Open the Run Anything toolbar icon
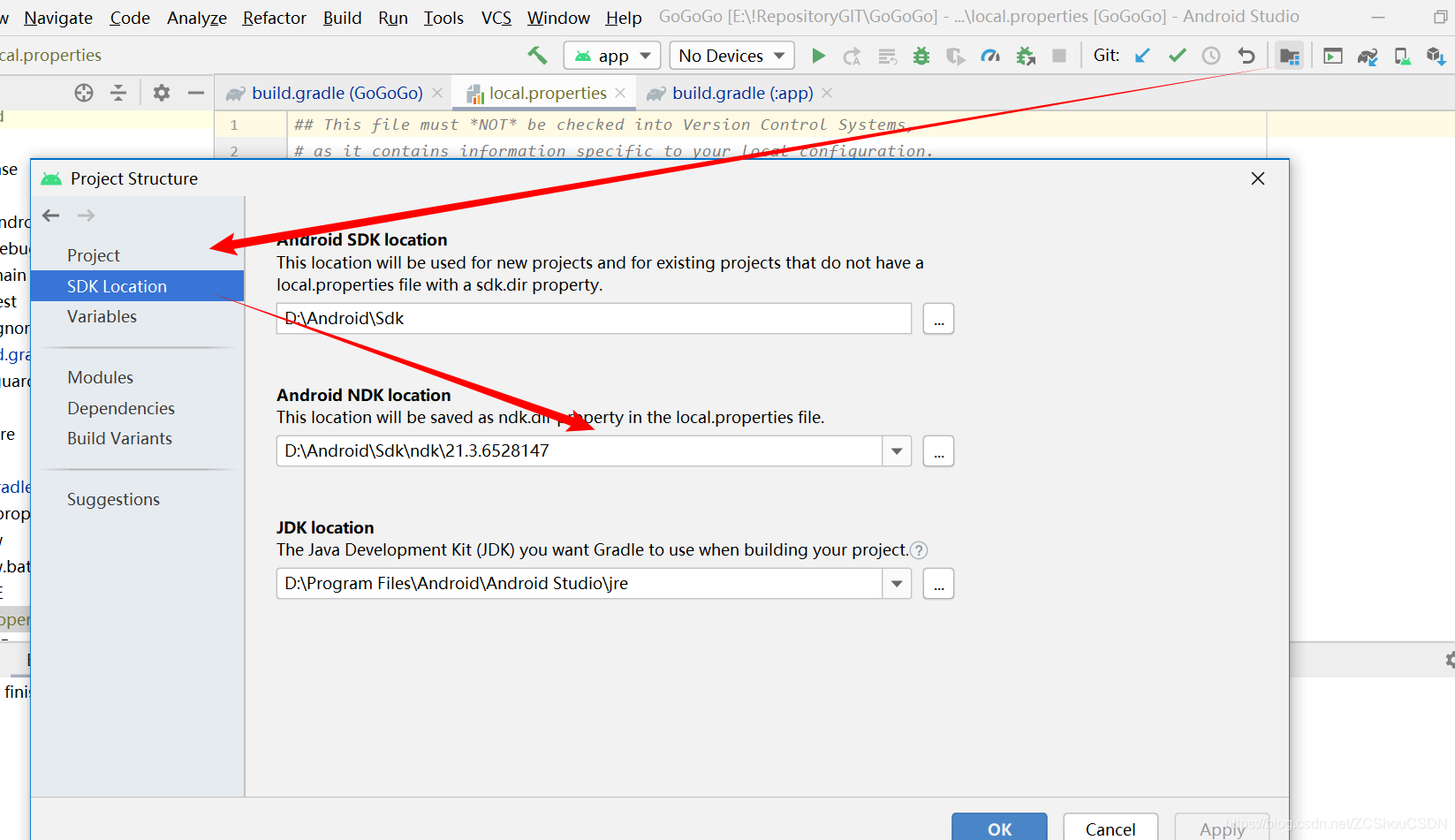The image size is (1455, 840). [1333, 57]
